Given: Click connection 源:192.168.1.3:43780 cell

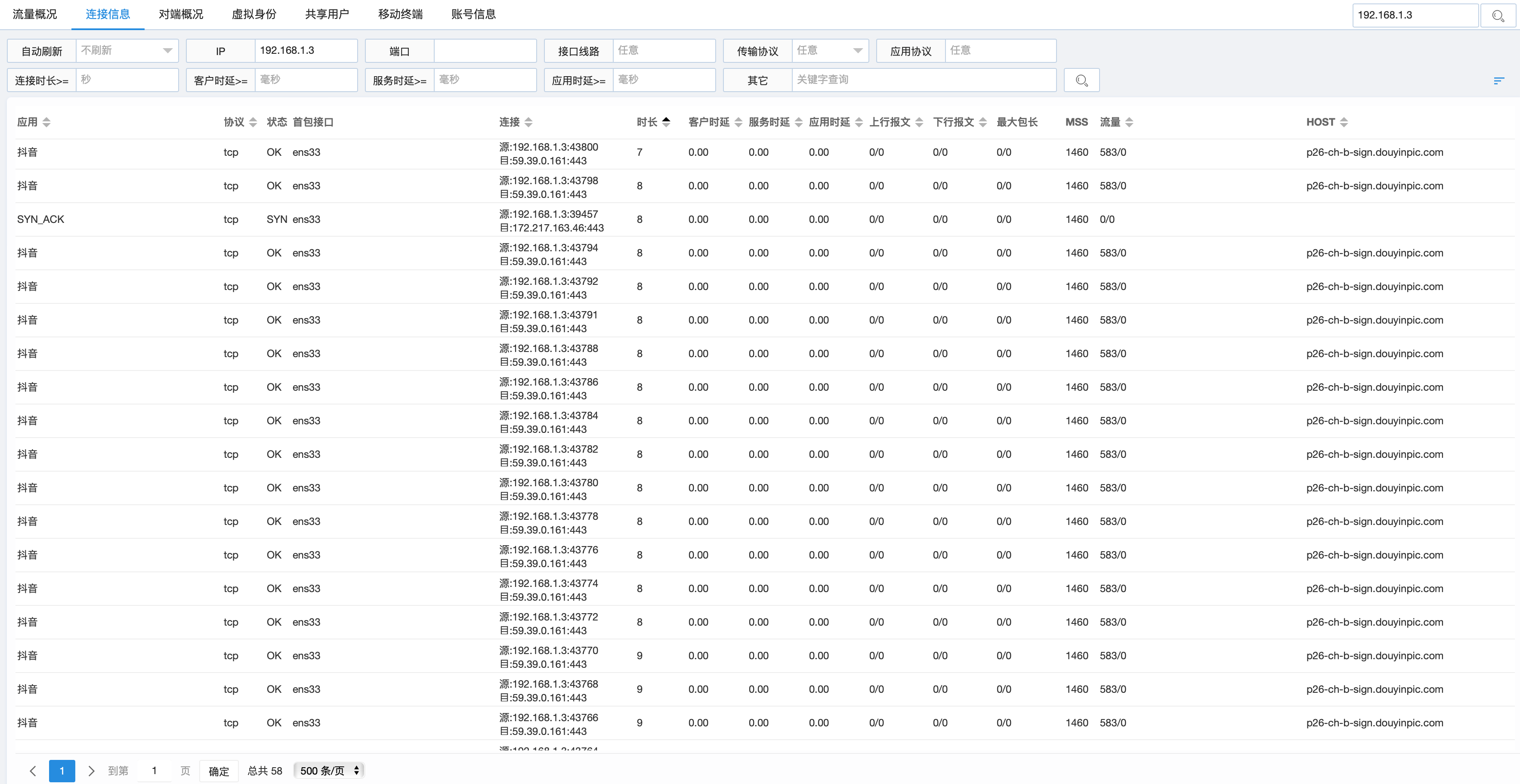Looking at the screenshot, I should click(549, 482).
